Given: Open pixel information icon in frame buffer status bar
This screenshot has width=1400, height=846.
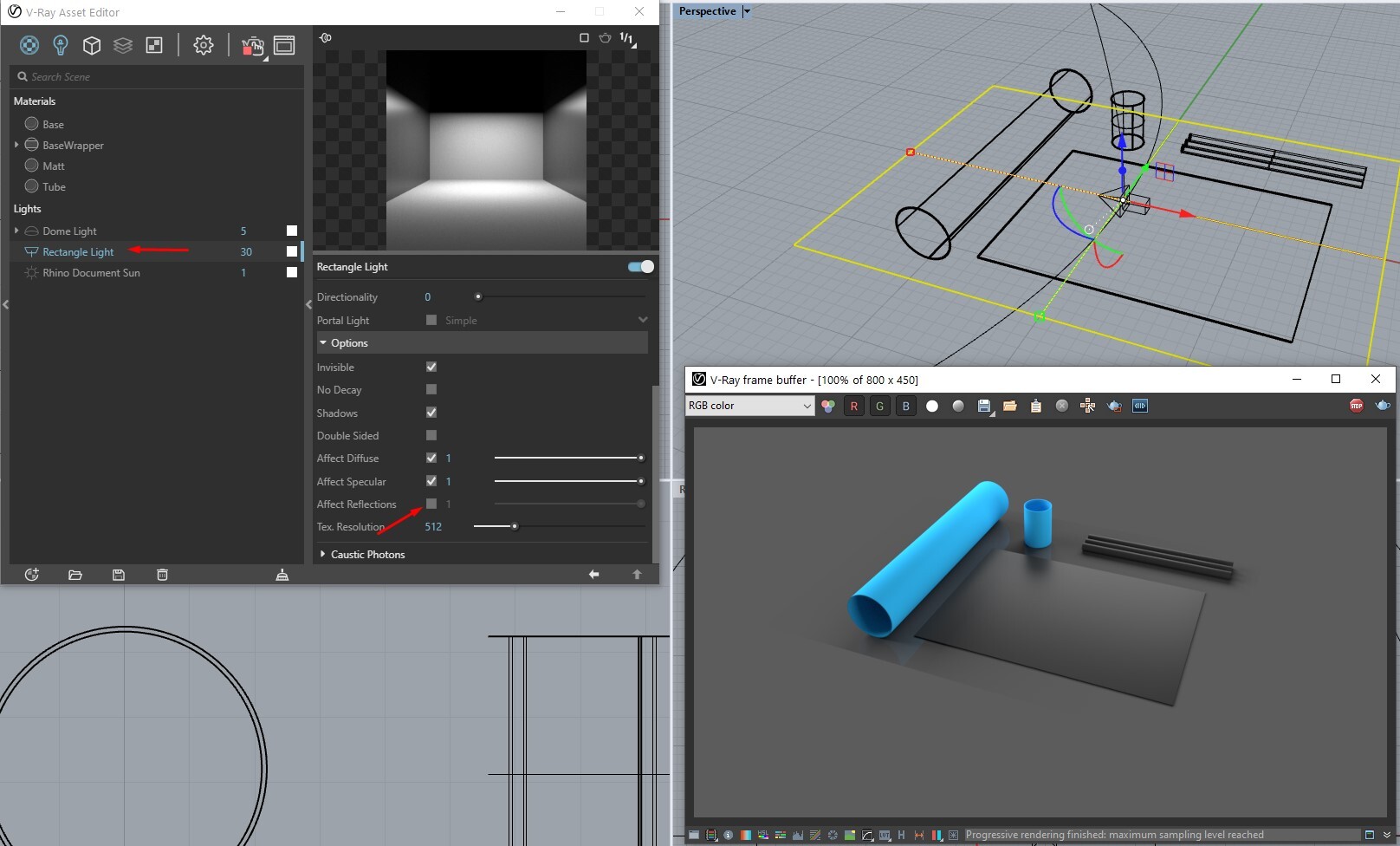Looking at the screenshot, I should (x=729, y=835).
